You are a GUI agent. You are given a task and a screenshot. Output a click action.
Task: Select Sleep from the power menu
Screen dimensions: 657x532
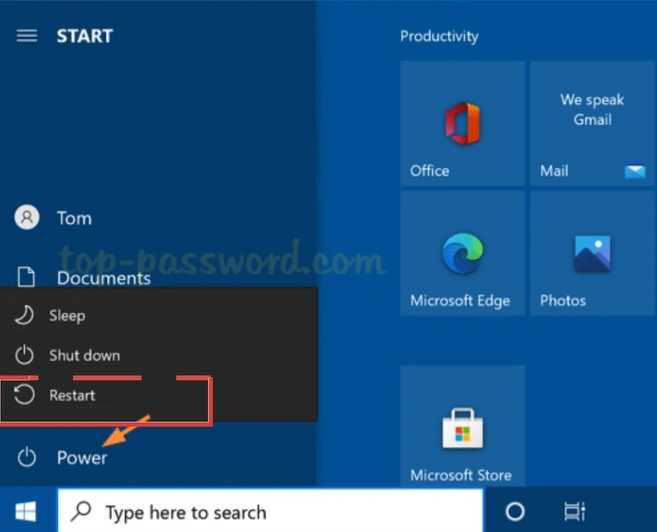point(158,315)
